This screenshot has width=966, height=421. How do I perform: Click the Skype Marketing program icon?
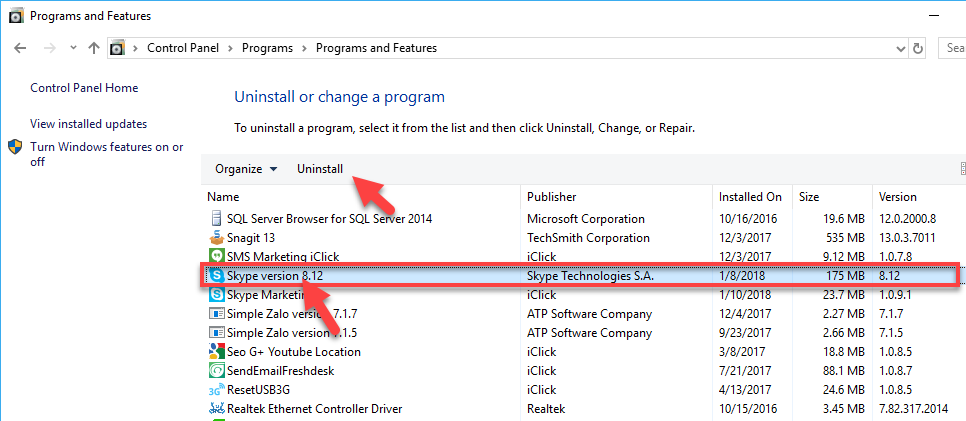tap(216, 295)
